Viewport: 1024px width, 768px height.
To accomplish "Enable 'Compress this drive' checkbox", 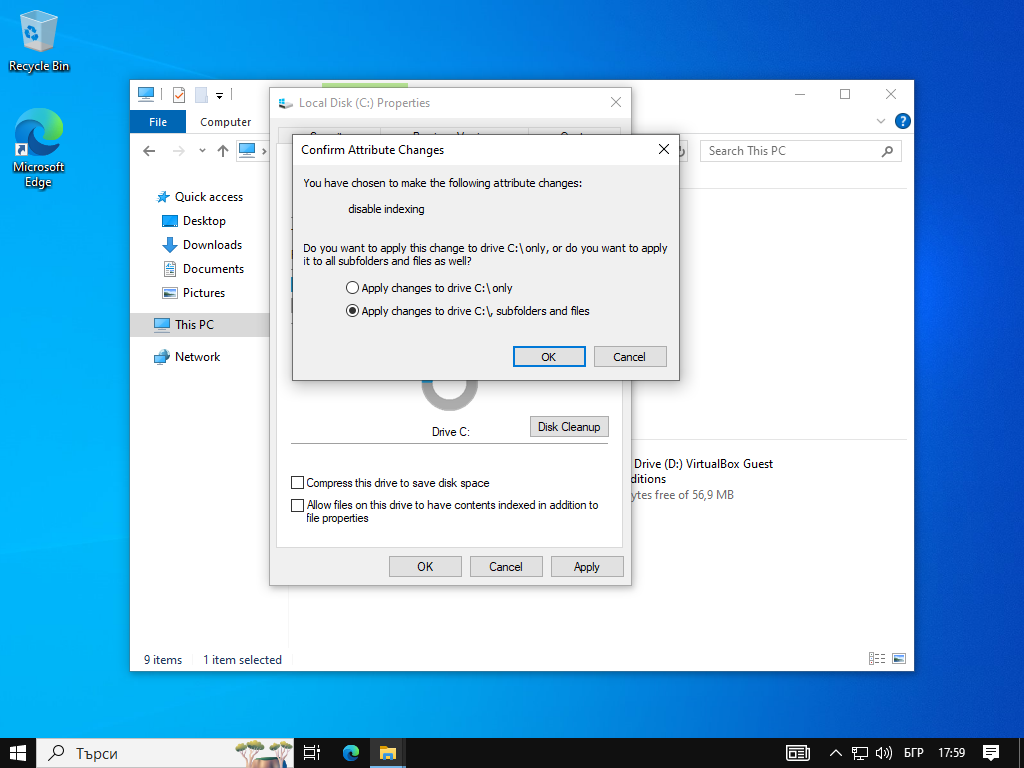I will 298,483.
